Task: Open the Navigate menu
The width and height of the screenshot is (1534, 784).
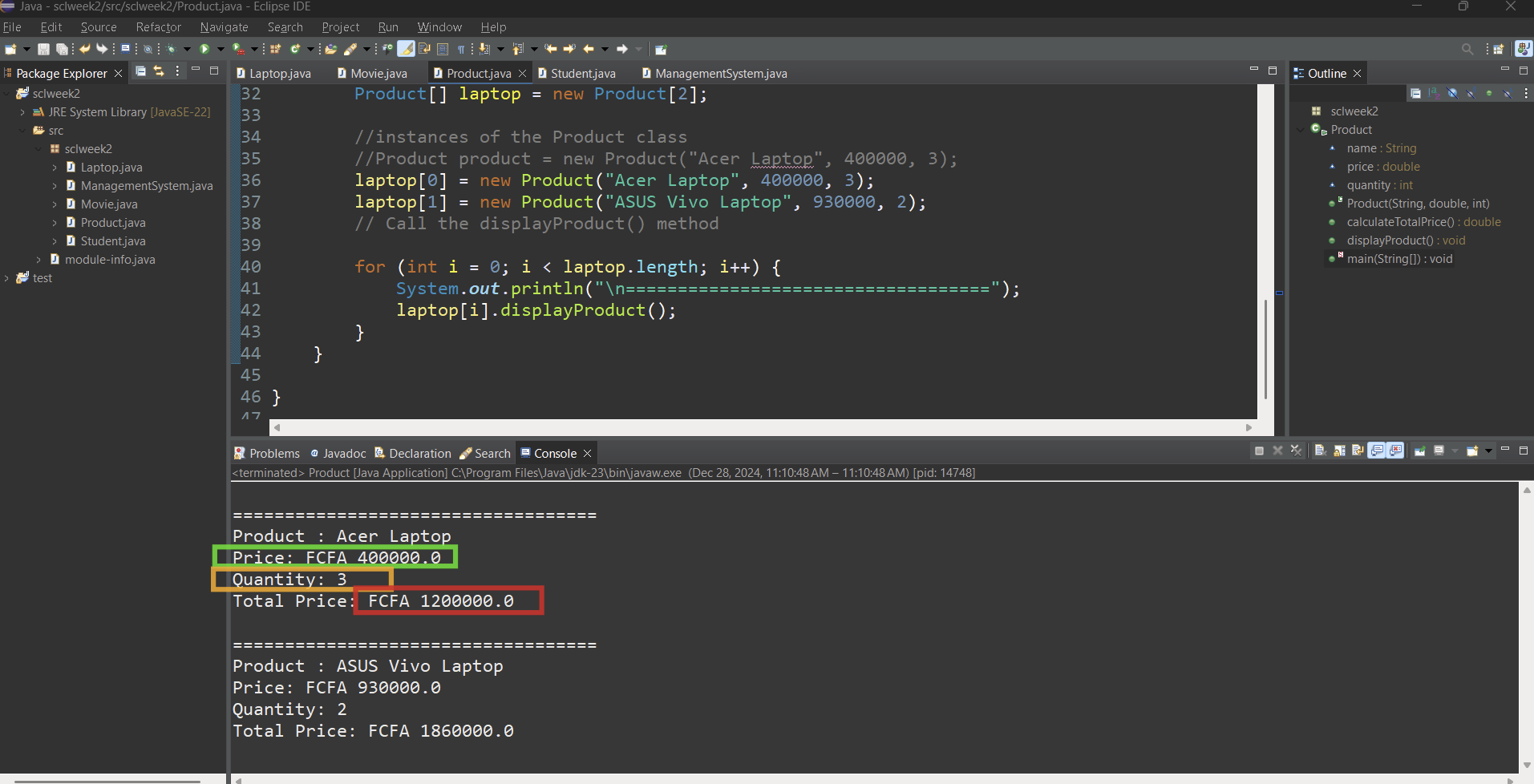Action: [x=225, y=27]
